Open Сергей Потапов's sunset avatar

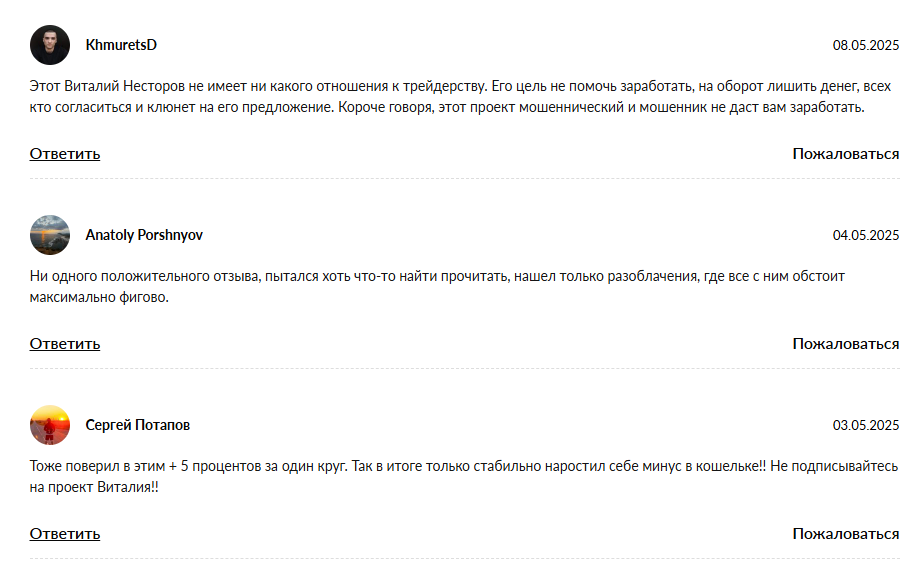(x=50, y=425)
